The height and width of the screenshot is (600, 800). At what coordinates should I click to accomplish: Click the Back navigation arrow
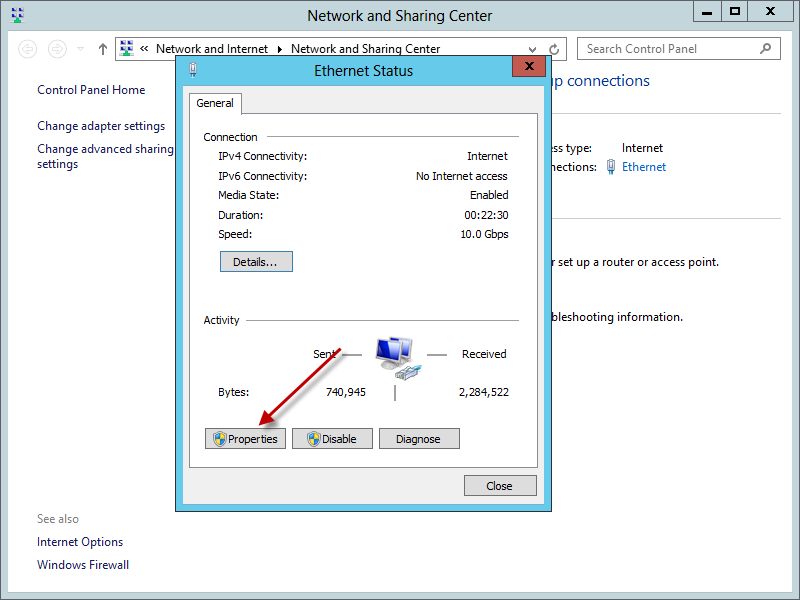coord(28,49)
